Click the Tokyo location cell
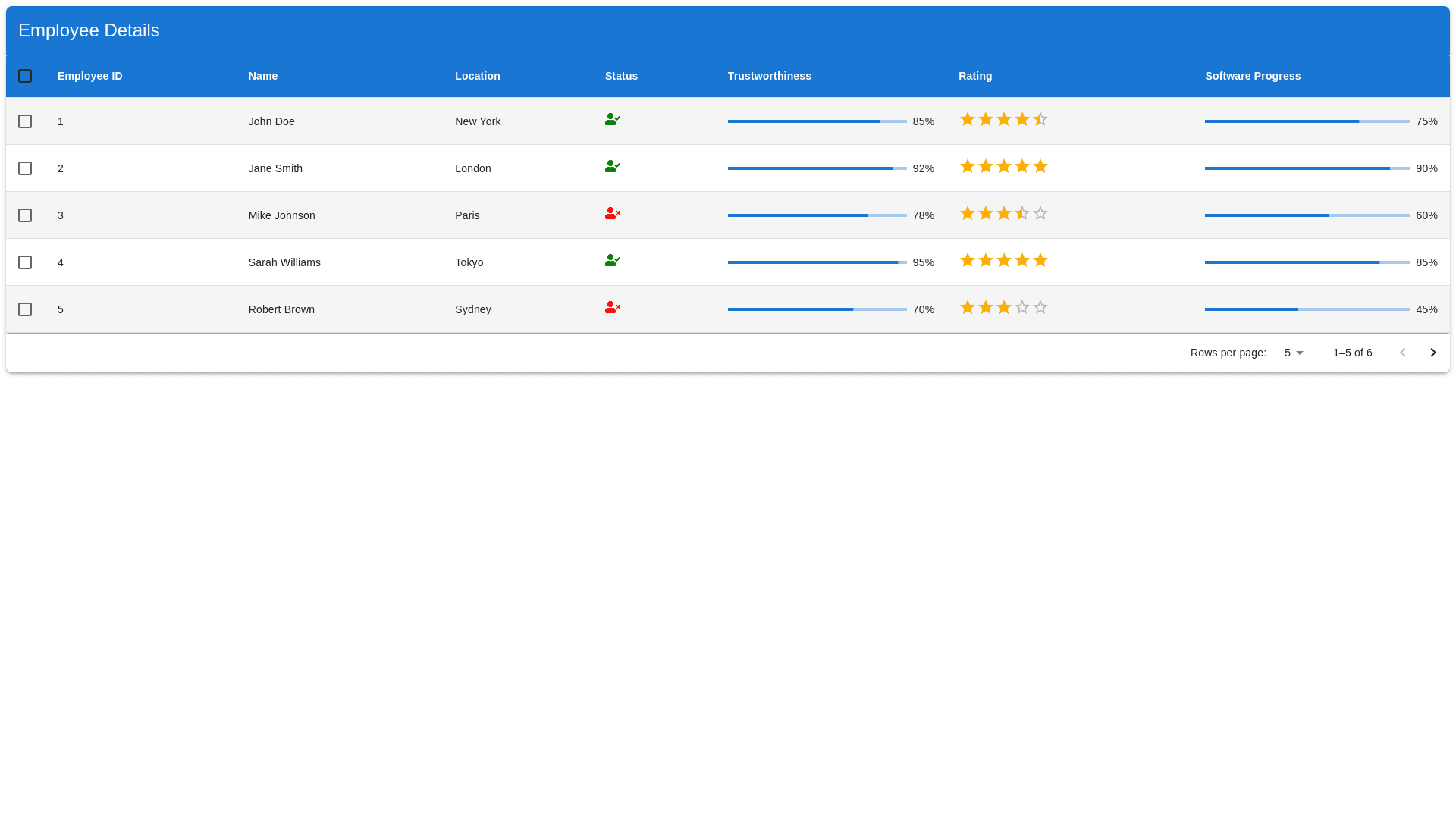The width and height of the screenshot is (1456, 819). [469, 262]
